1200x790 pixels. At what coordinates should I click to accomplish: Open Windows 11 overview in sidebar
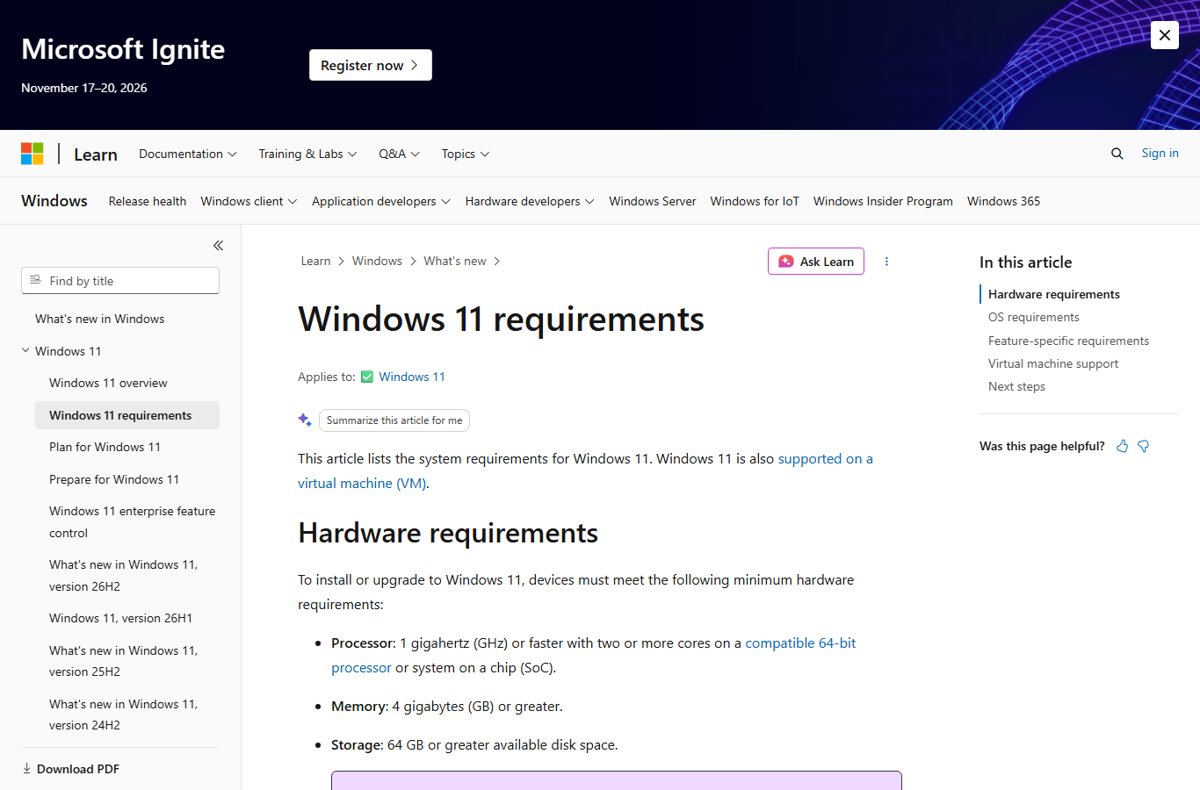click(x=108, y=383)
